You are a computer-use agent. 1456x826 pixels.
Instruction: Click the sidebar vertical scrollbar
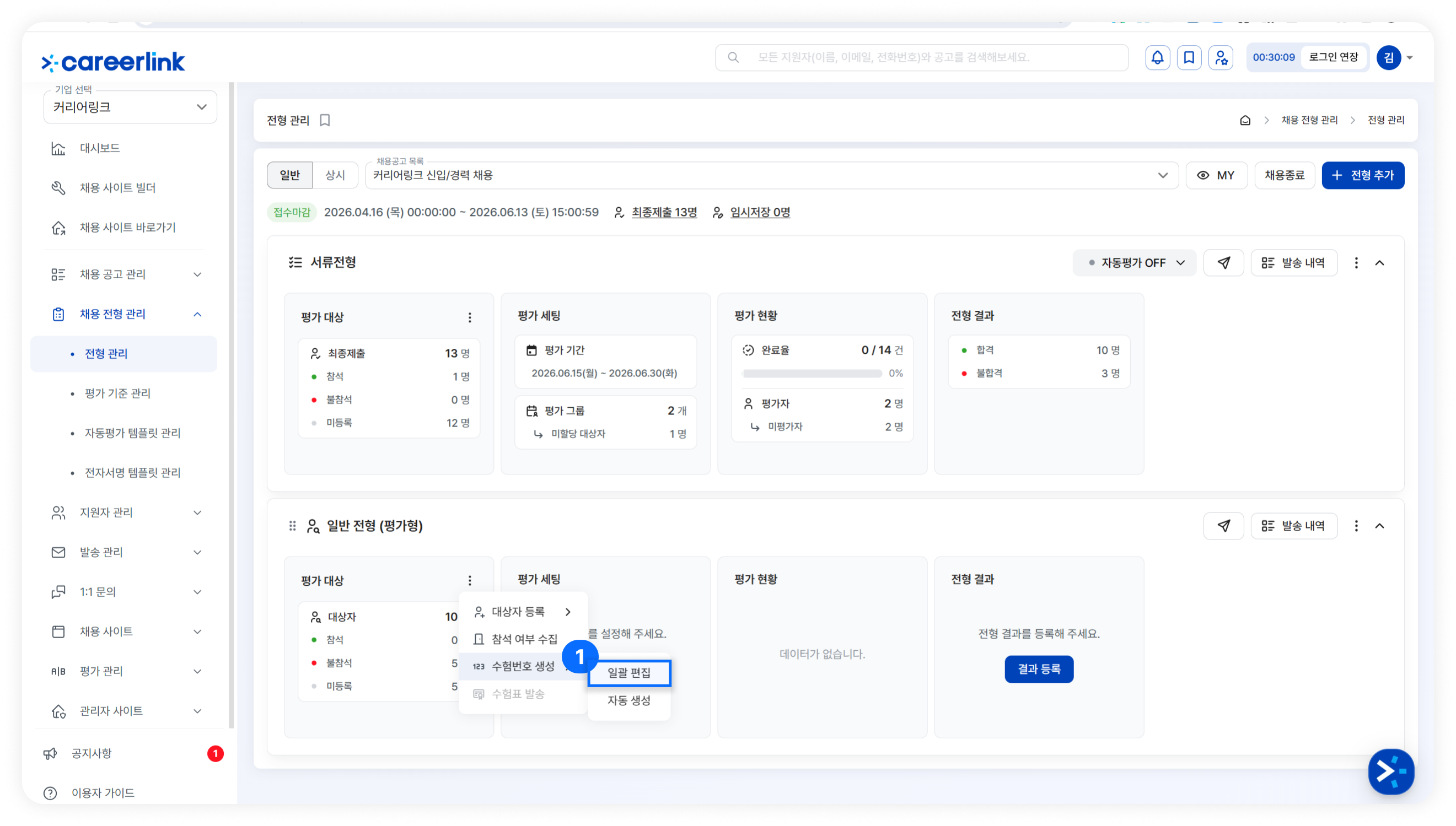231,405
